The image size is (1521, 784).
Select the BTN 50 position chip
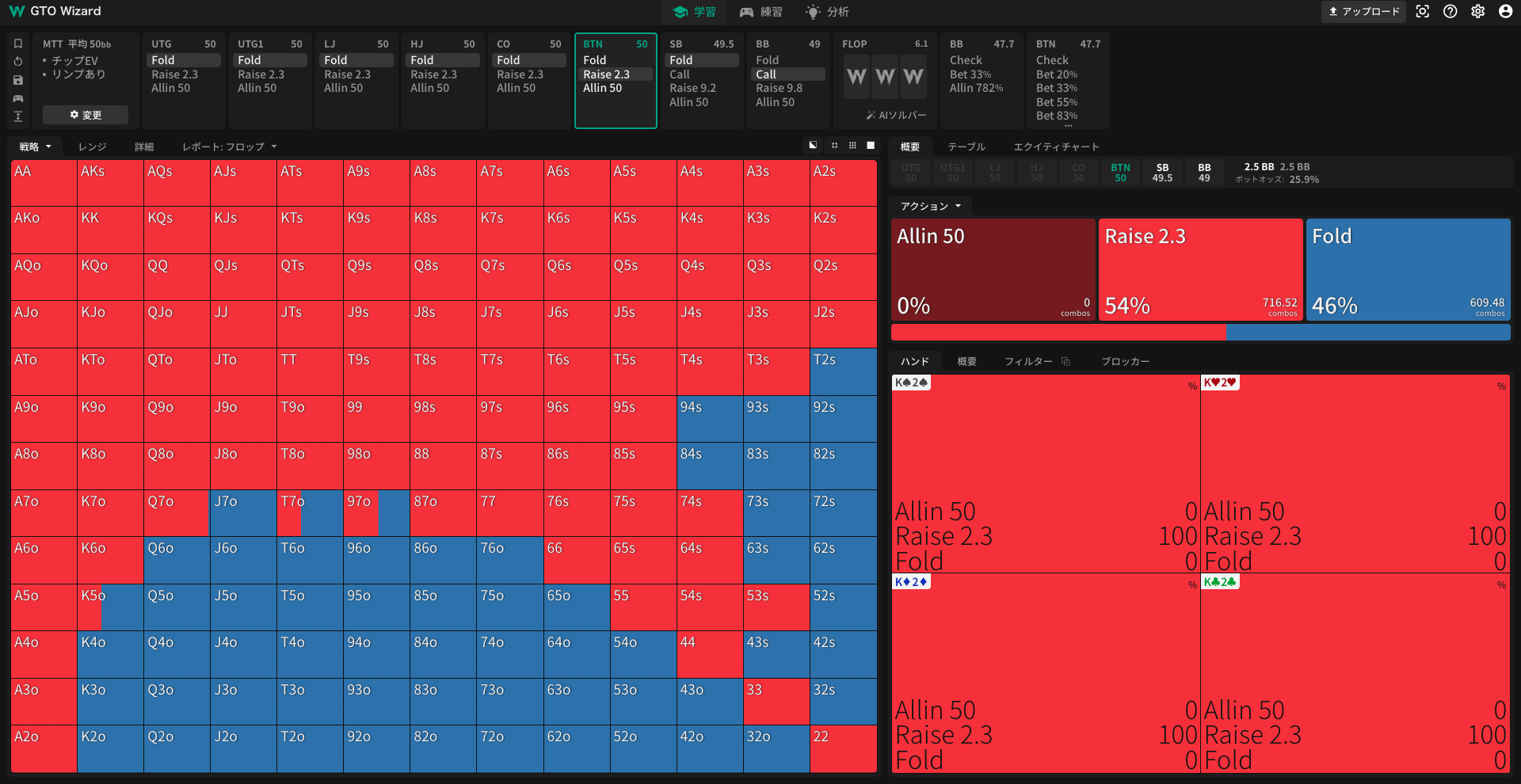(1120, 173)
